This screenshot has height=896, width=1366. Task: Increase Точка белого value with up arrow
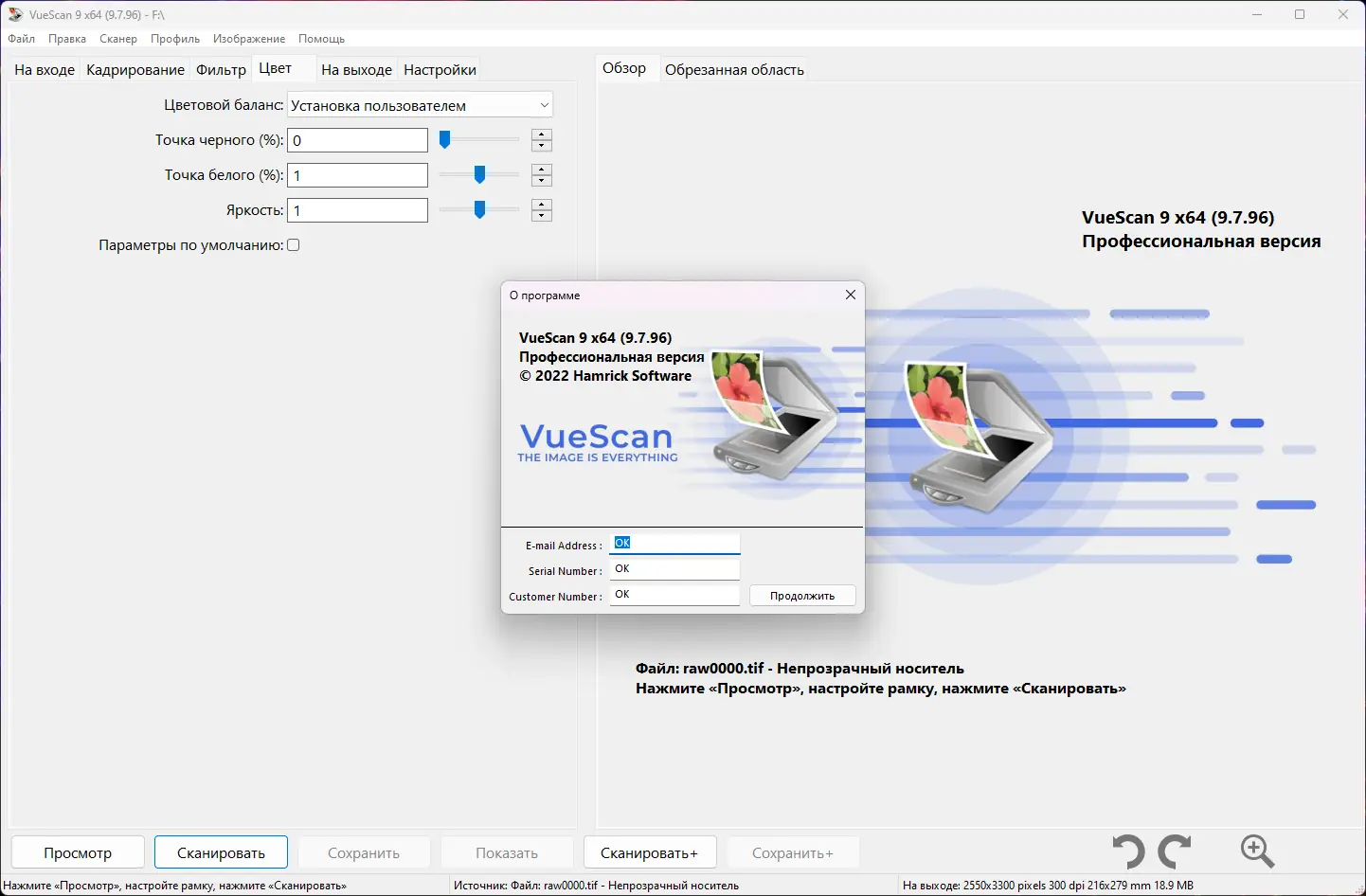pyautogui.click(x=542, y=170)
